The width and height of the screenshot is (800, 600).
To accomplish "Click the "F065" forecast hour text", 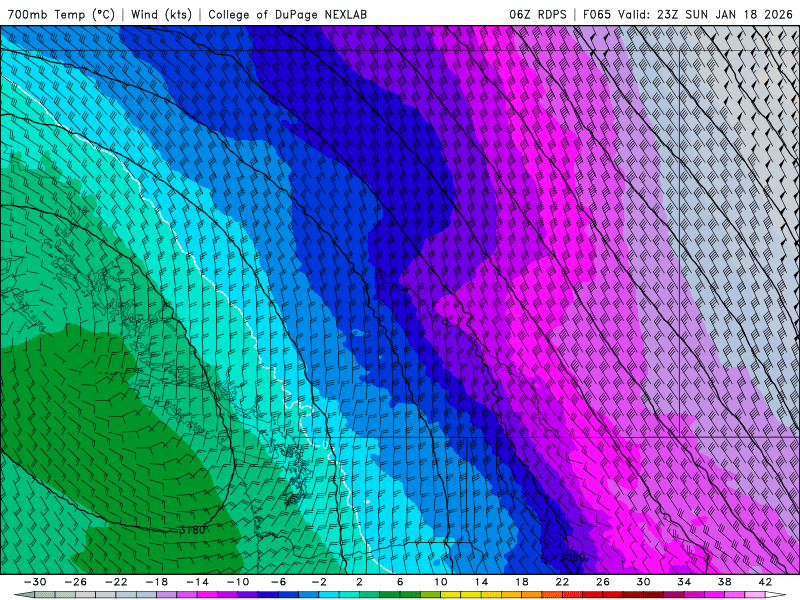I will tap(597, 14).
